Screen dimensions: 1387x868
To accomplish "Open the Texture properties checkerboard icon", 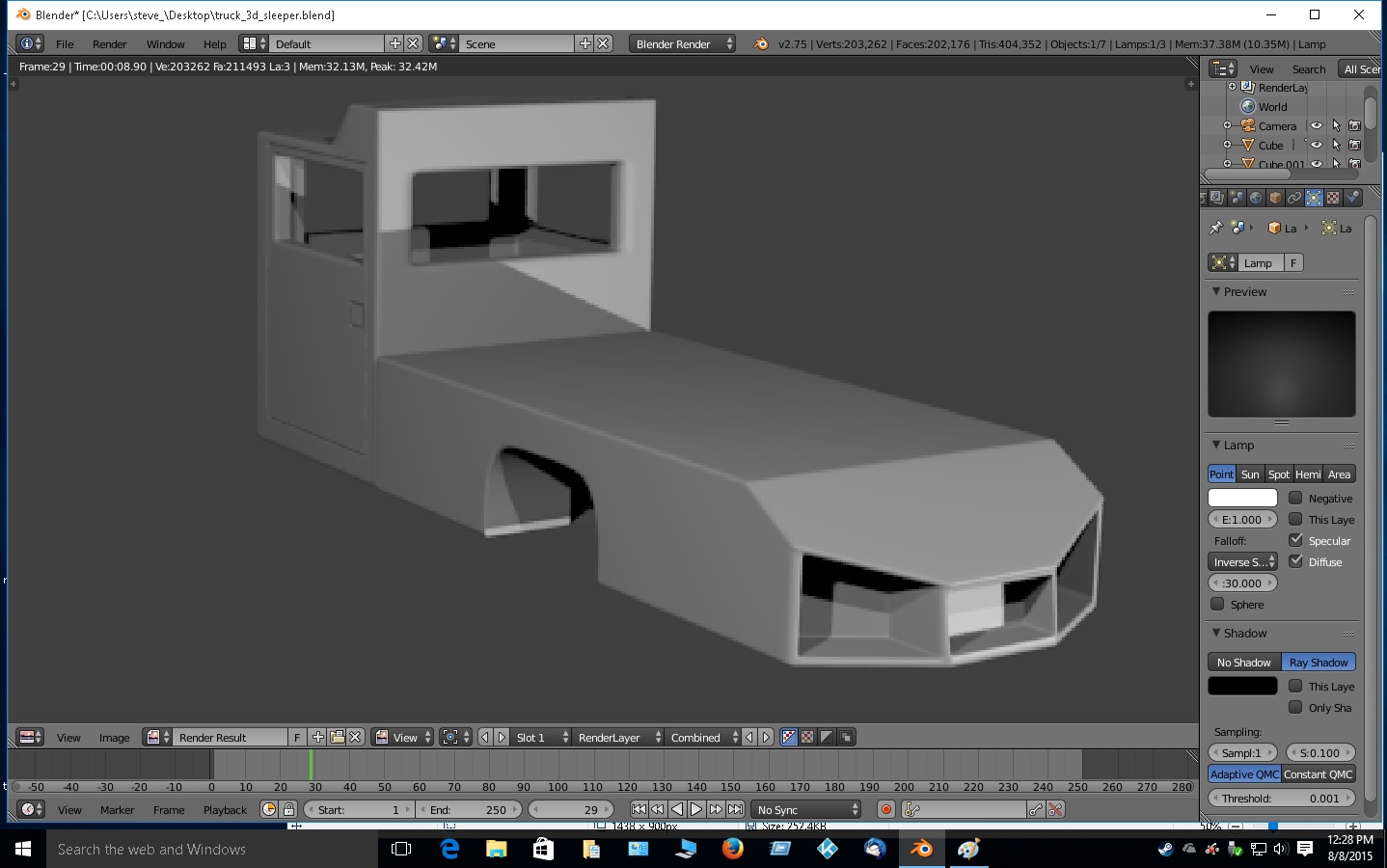I will (x=1333, y=198).
